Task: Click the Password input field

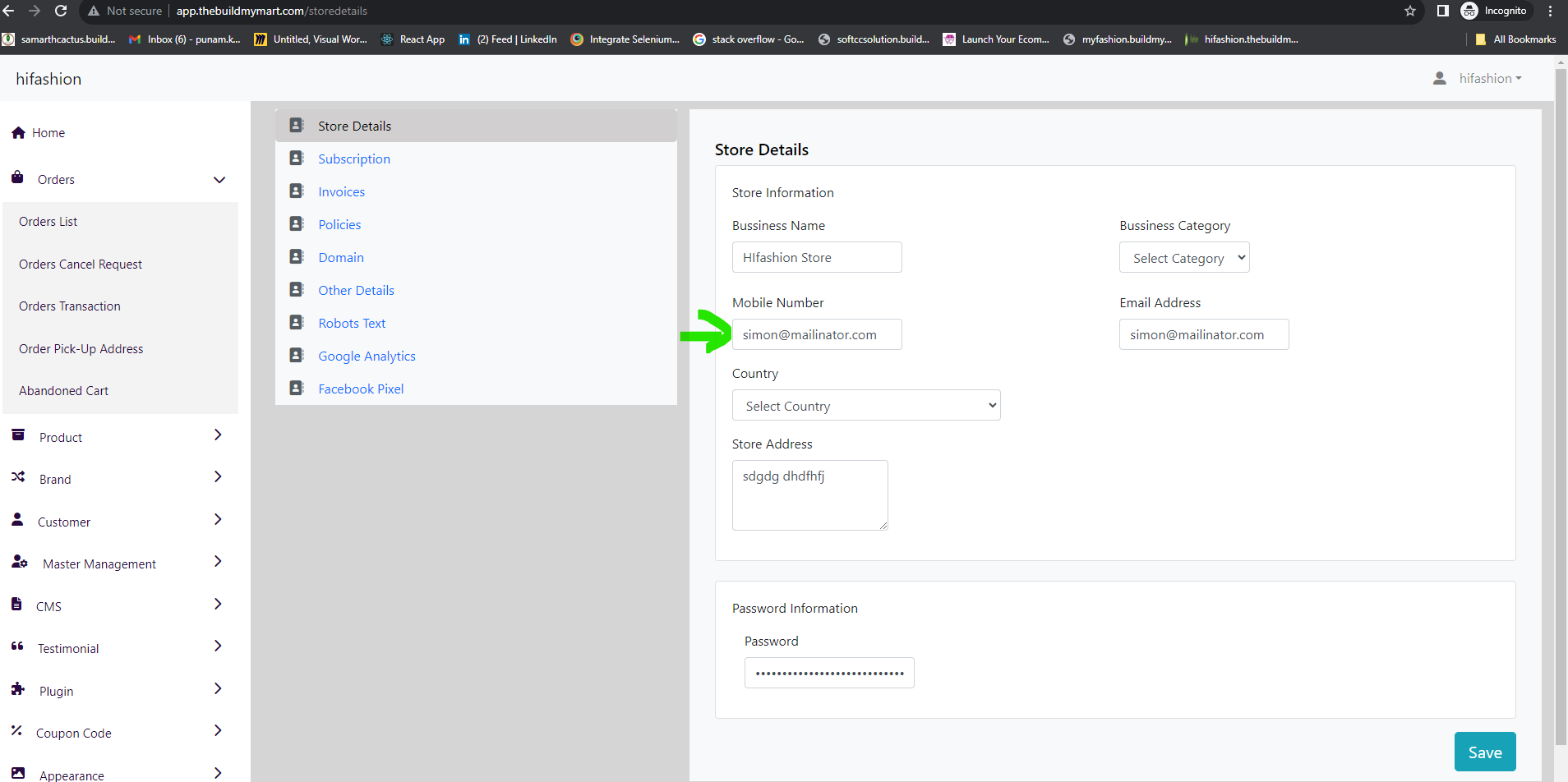Action: pos(829,673)
